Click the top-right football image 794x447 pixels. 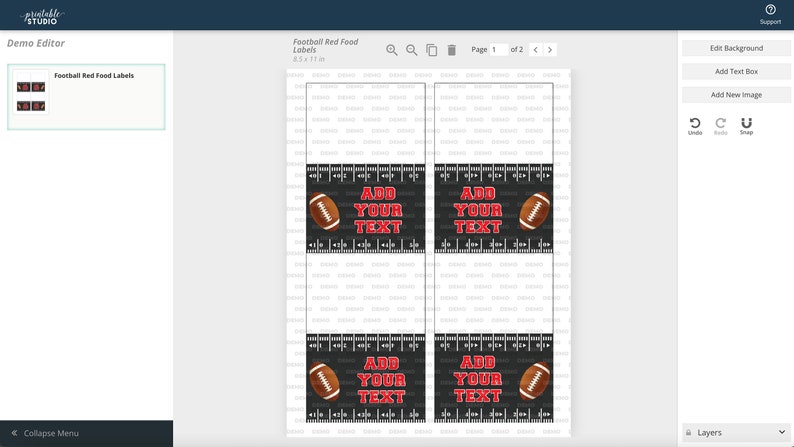pyautogui.click(x=535, y=211)
